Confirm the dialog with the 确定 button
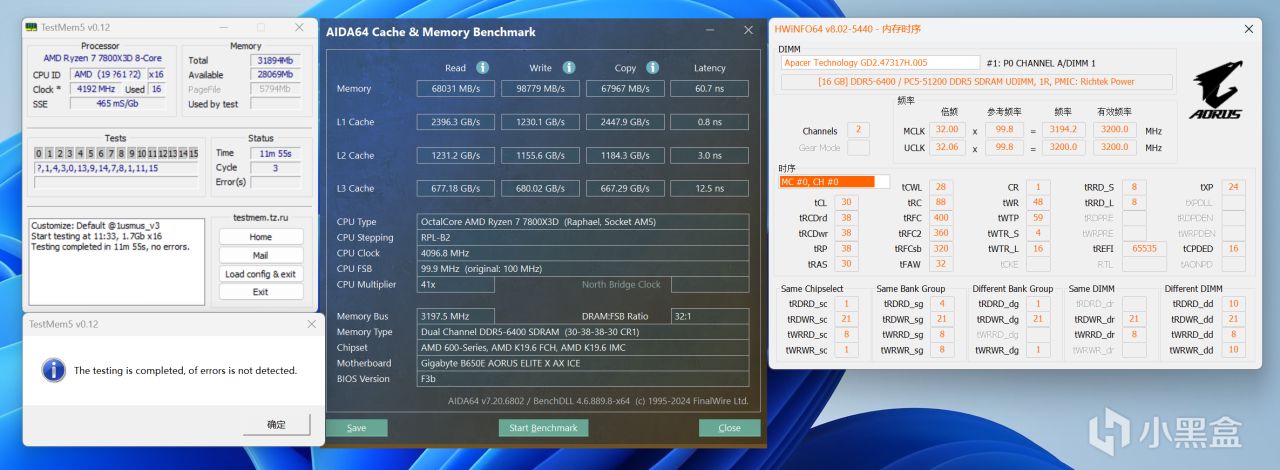 (276, 425)
